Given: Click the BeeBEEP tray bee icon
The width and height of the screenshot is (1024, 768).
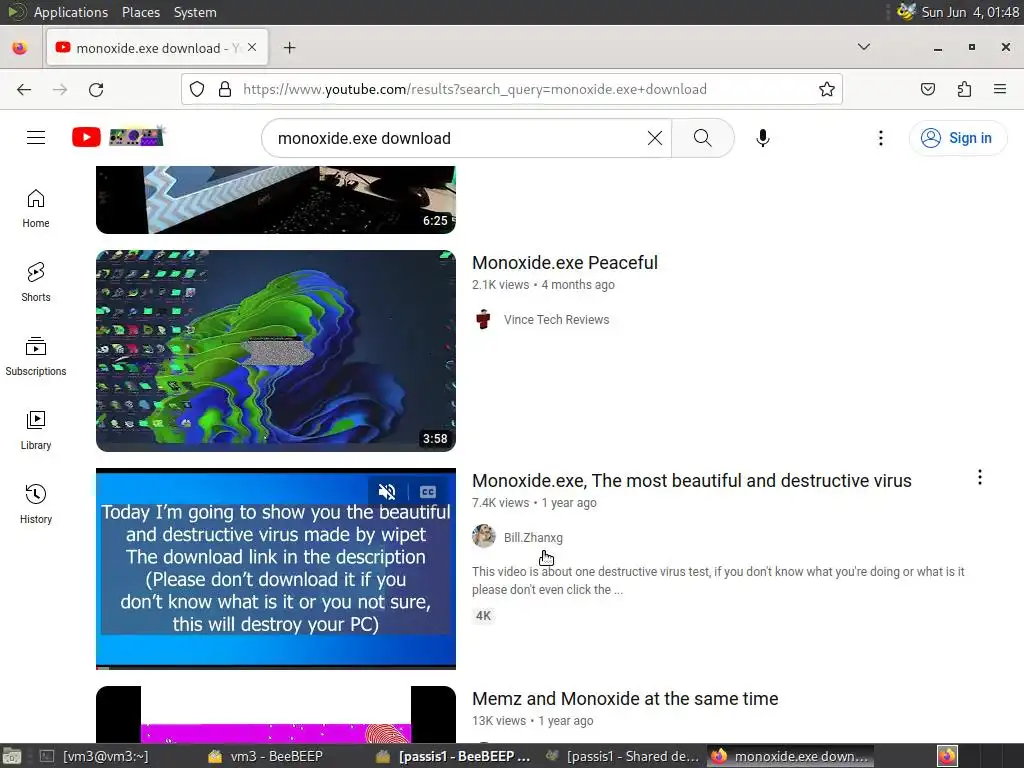Looking at the screenshot, I should coord(906,11).
